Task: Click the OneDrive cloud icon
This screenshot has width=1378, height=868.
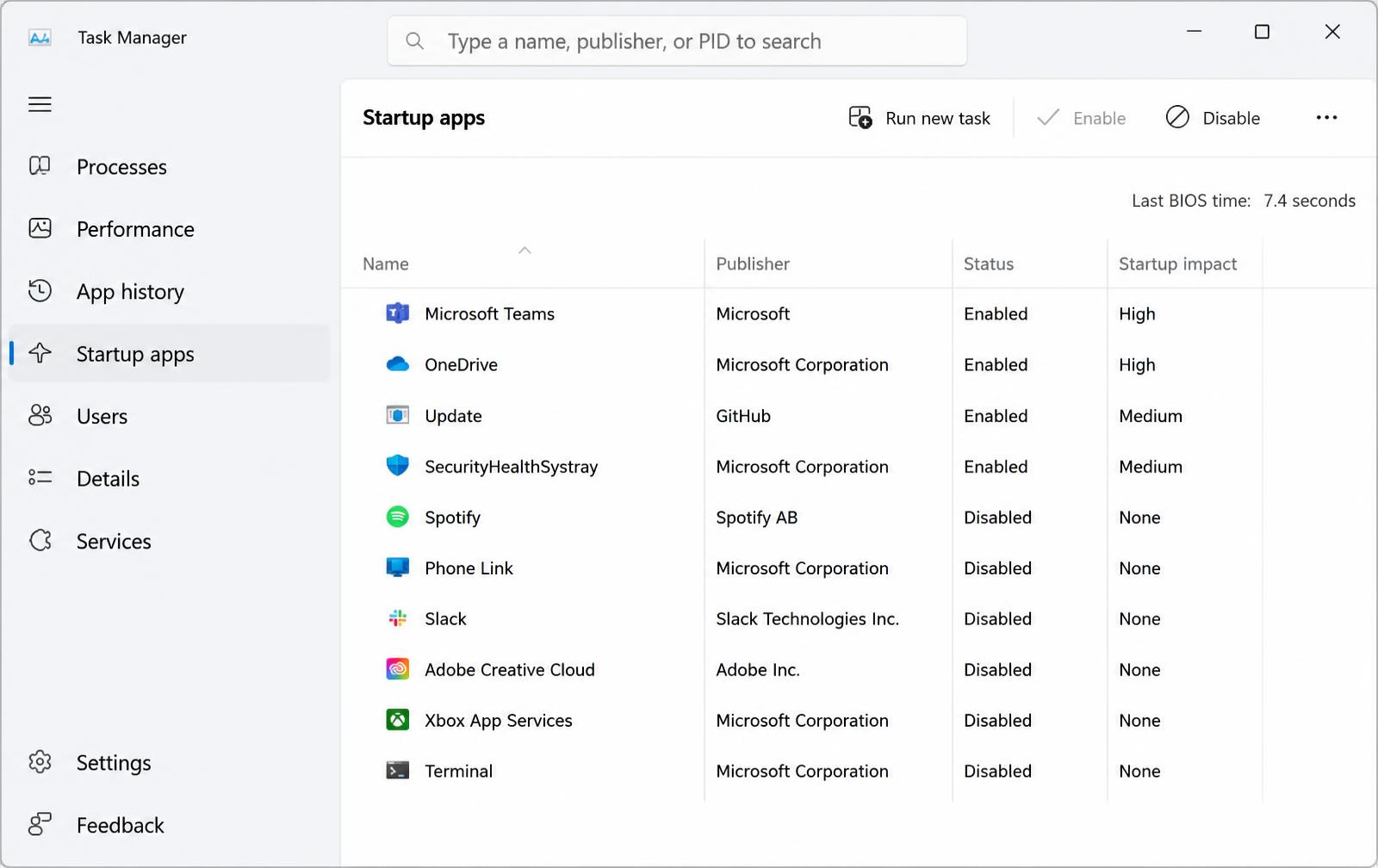Action: (x=397, y=364)
